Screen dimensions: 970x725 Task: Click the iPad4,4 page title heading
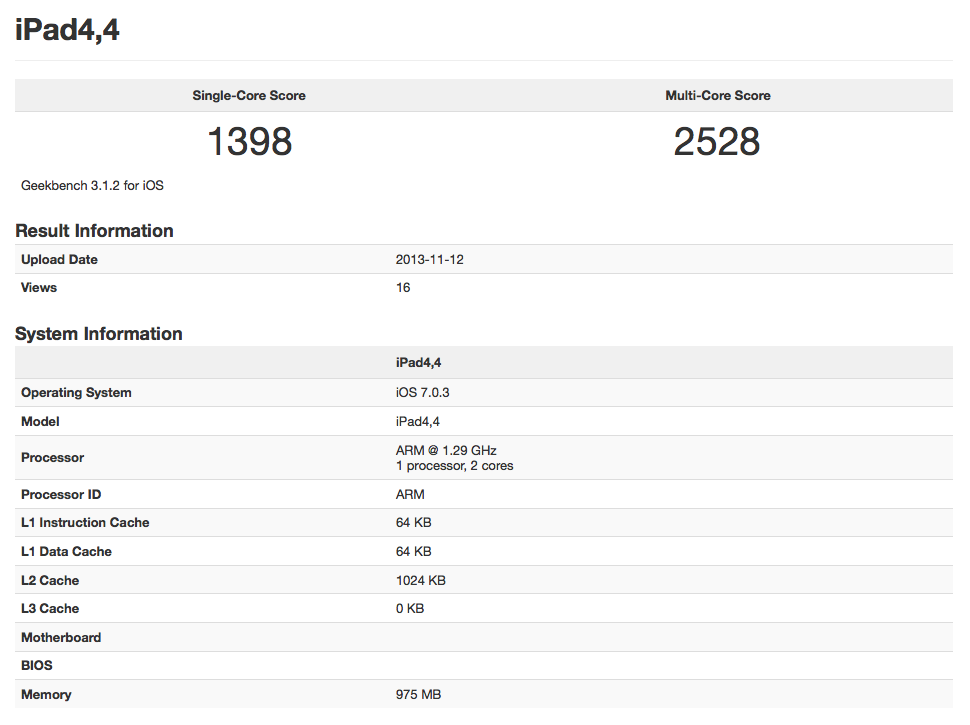67,30
